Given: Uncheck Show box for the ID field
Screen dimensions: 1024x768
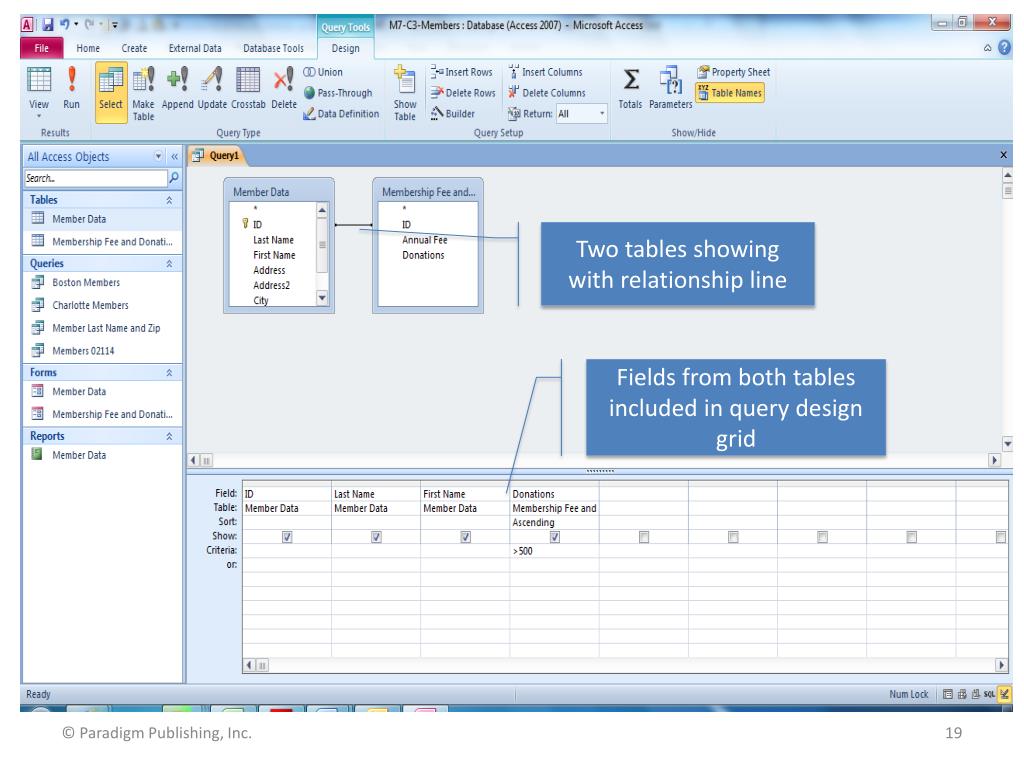Looking at the screenshot, I should [287, 537].
